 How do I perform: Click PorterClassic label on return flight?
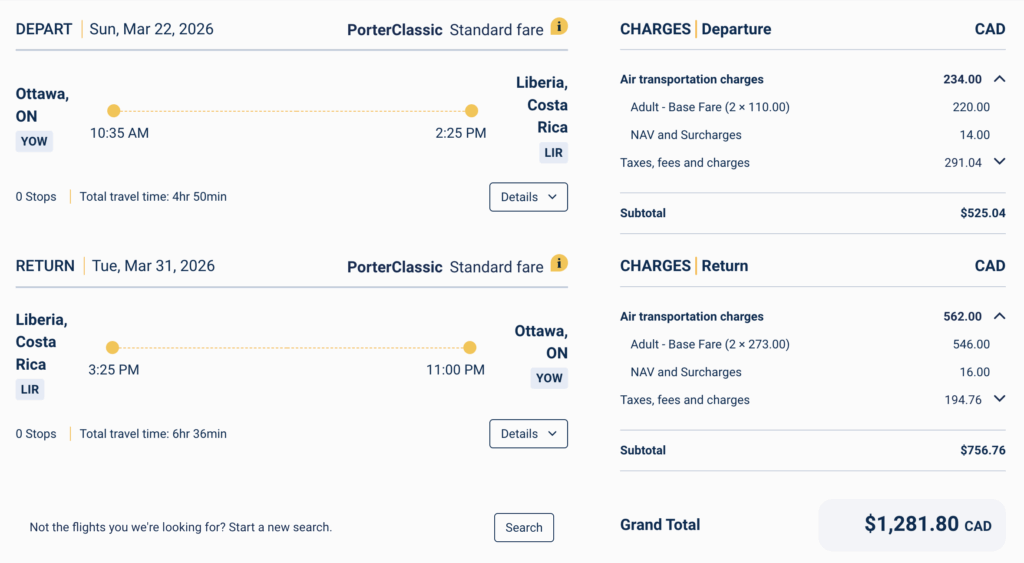[394, 267]
